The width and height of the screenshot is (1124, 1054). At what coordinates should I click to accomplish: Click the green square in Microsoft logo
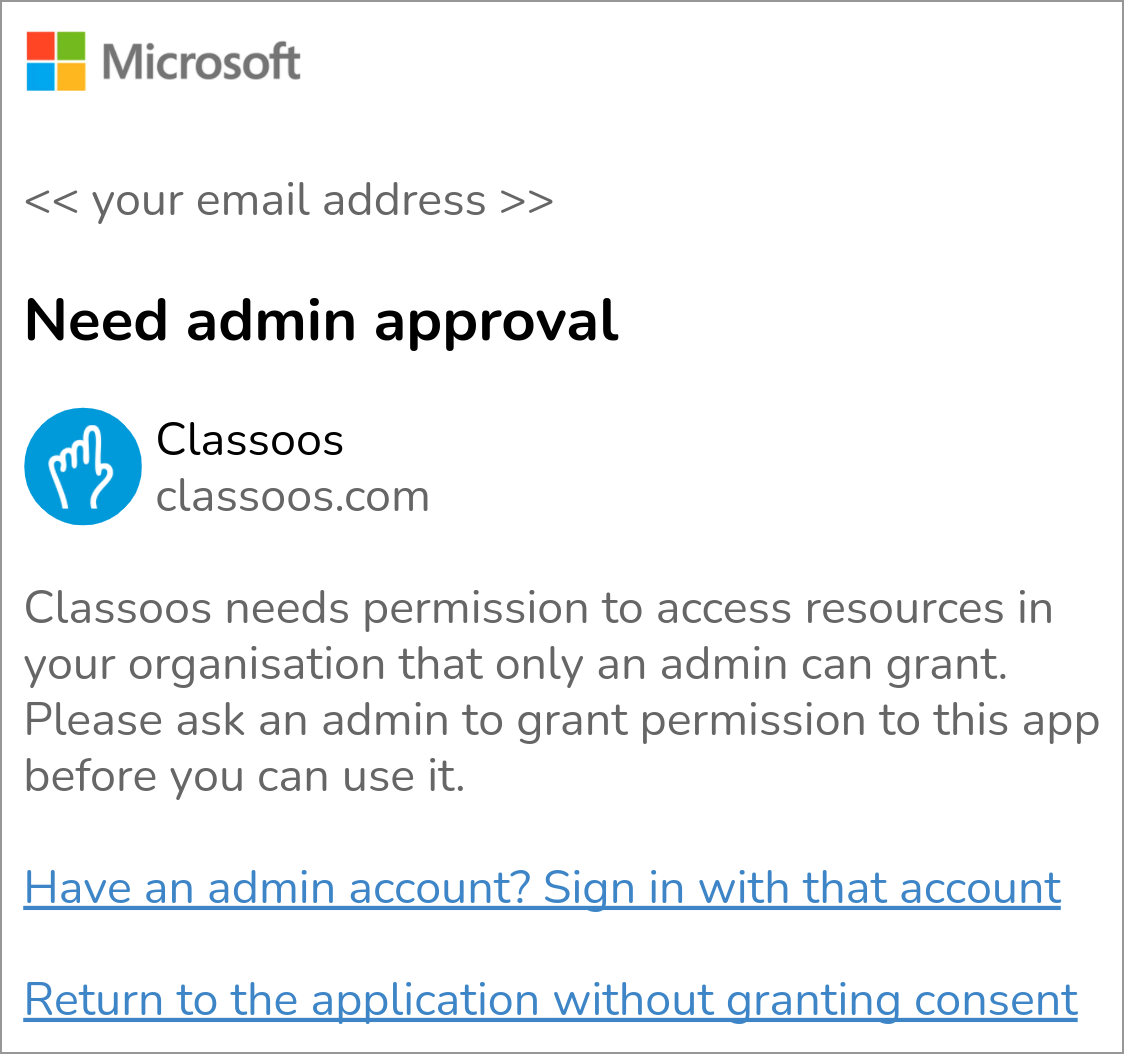[71, 45]
